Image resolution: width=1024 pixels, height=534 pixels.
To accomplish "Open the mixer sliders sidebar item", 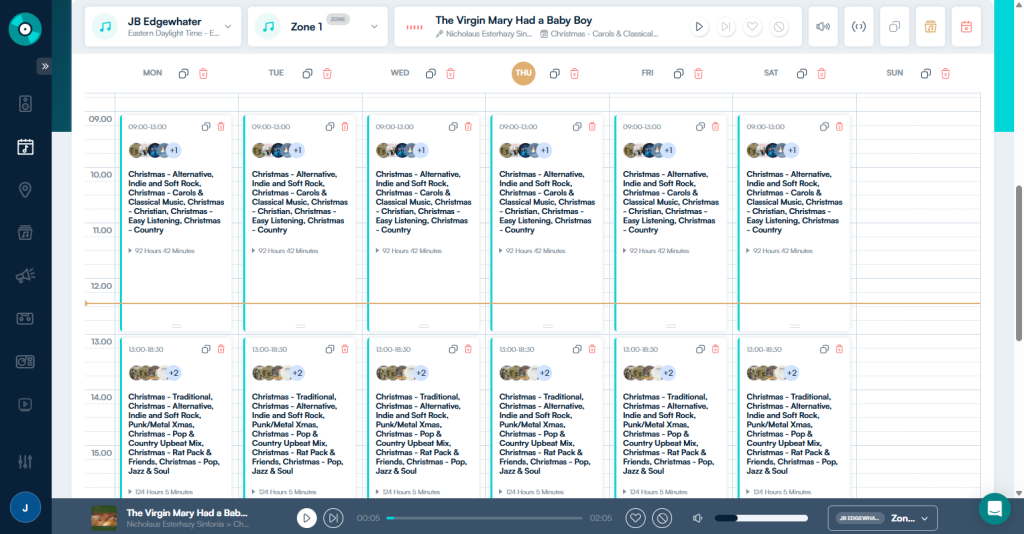I will pyautogui.click(x=25, y=462).
